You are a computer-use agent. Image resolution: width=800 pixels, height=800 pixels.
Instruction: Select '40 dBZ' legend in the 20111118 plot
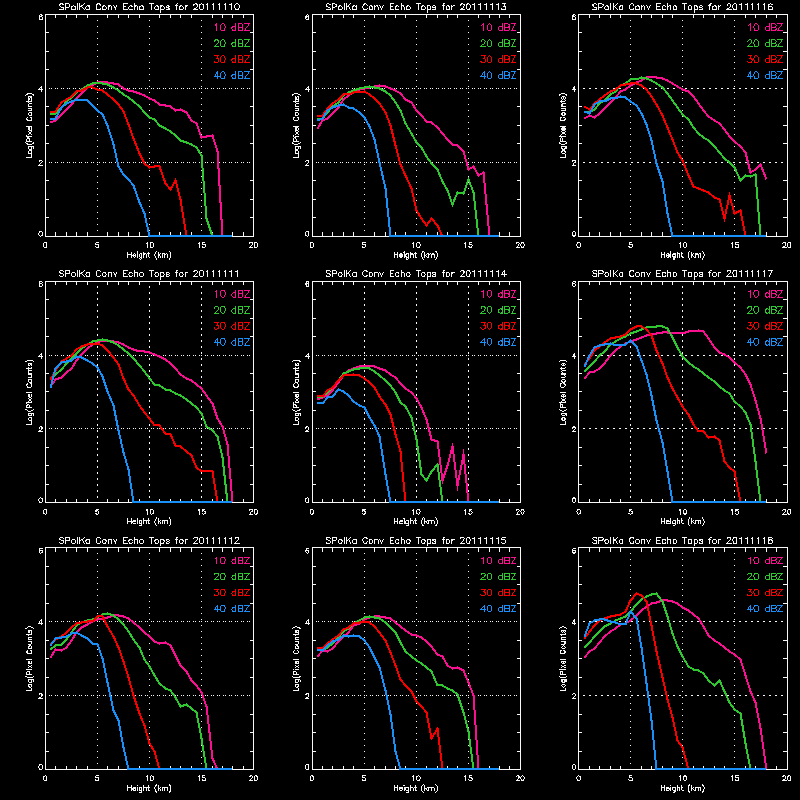(765, 609)
